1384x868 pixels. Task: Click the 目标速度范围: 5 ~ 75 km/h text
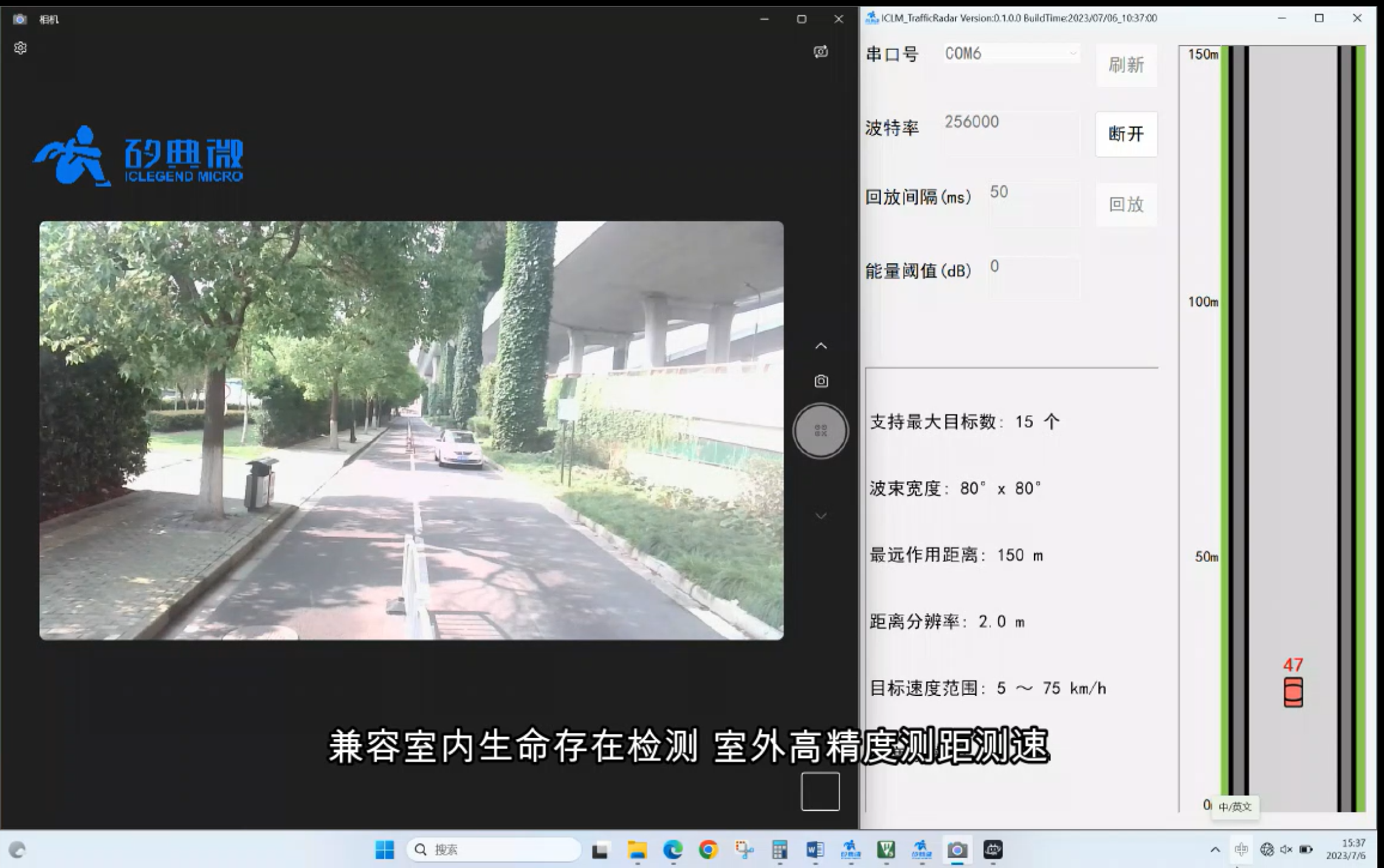click(988, 688)
